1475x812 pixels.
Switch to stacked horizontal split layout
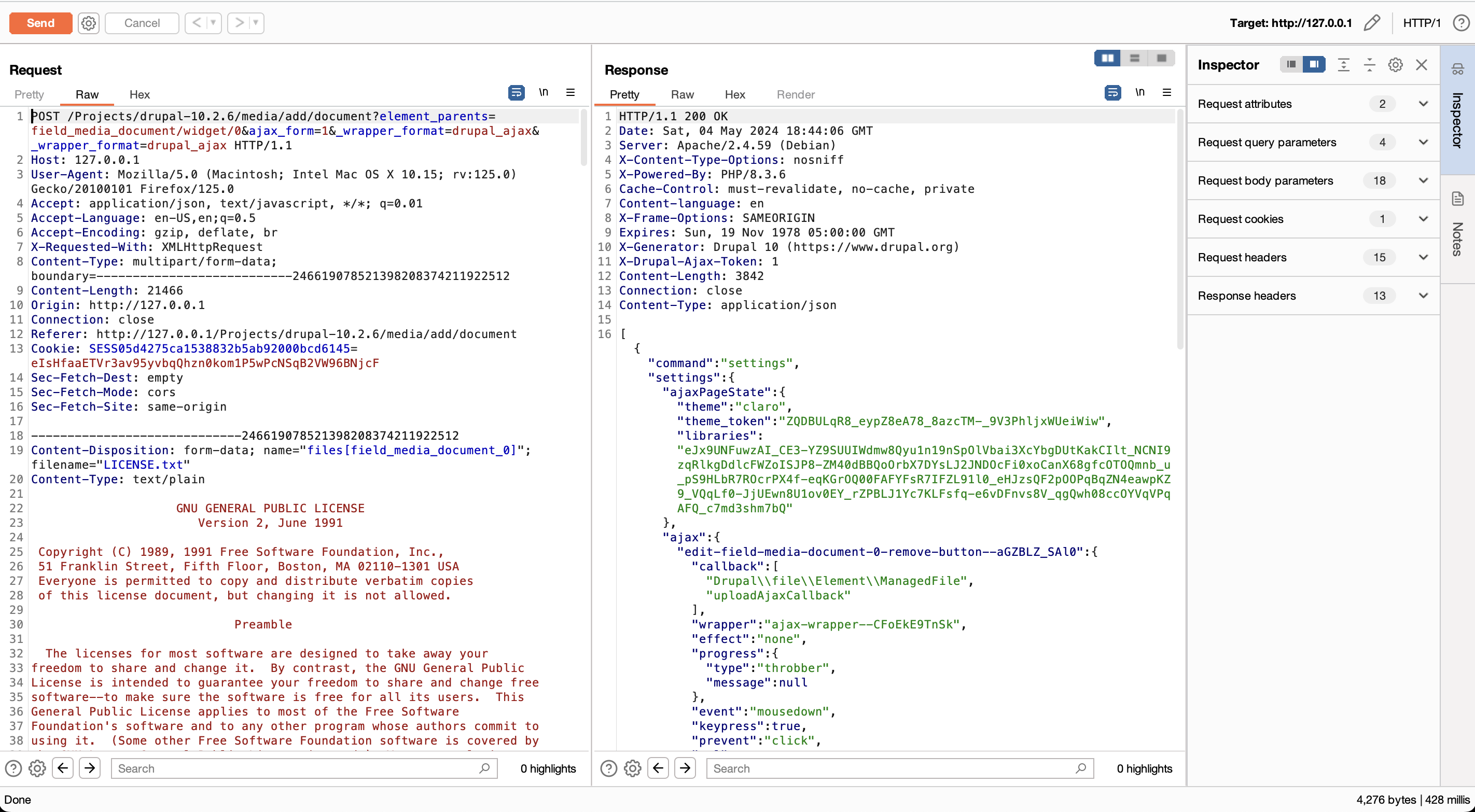1134,58
